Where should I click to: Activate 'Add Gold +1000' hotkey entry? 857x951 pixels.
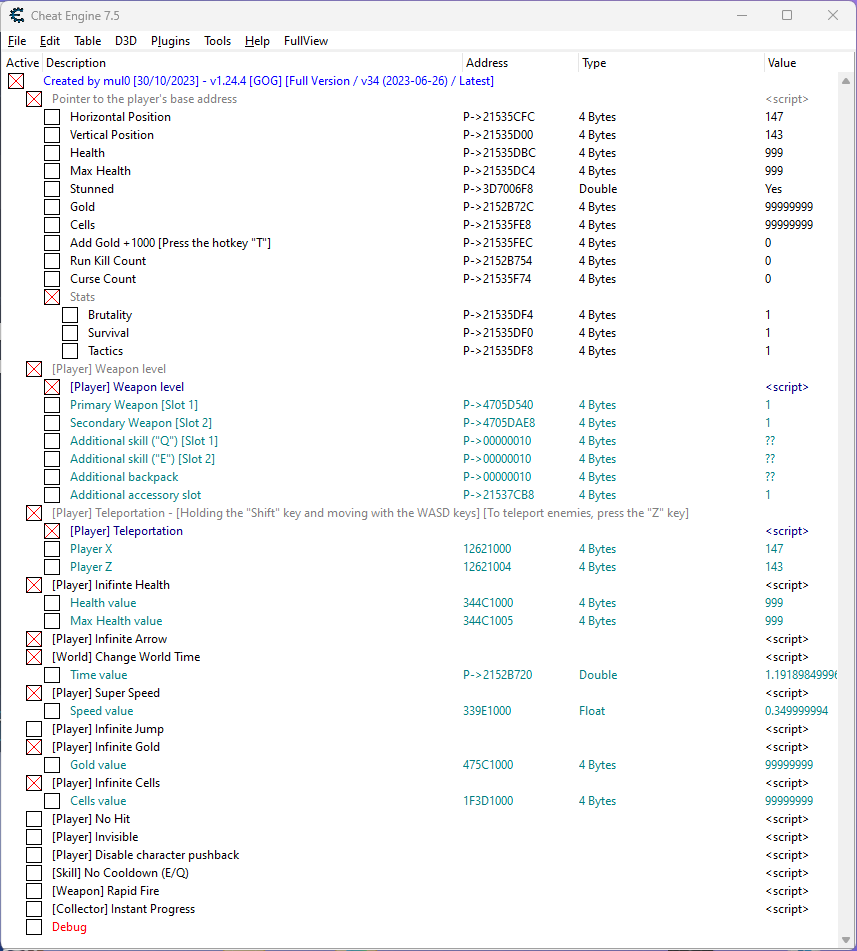click(52, 243)
